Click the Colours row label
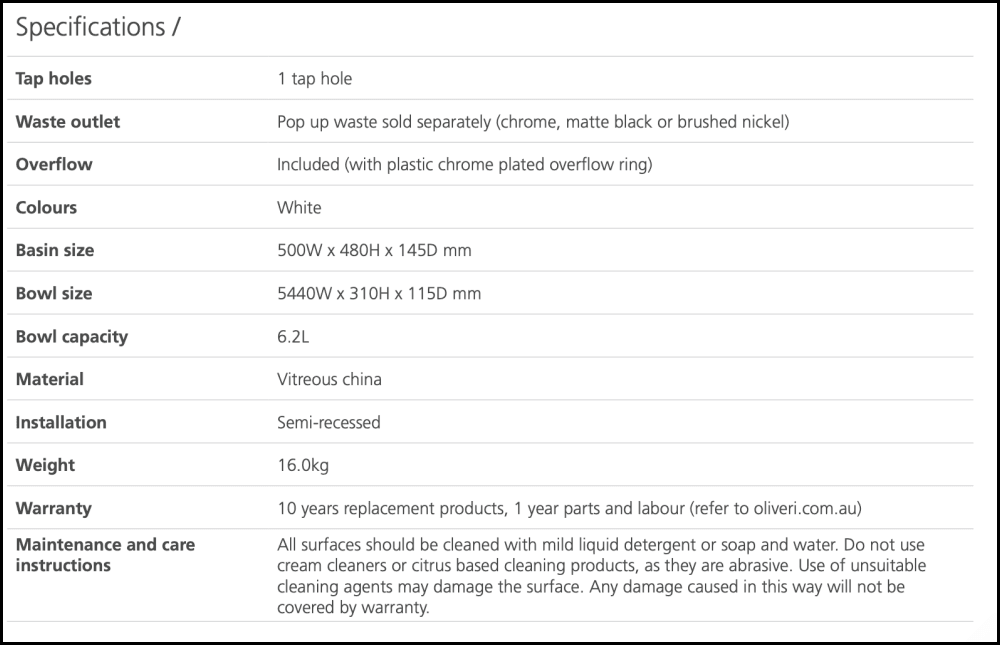The width and height of the screenshot is (1000, 645). coord(46,207)
